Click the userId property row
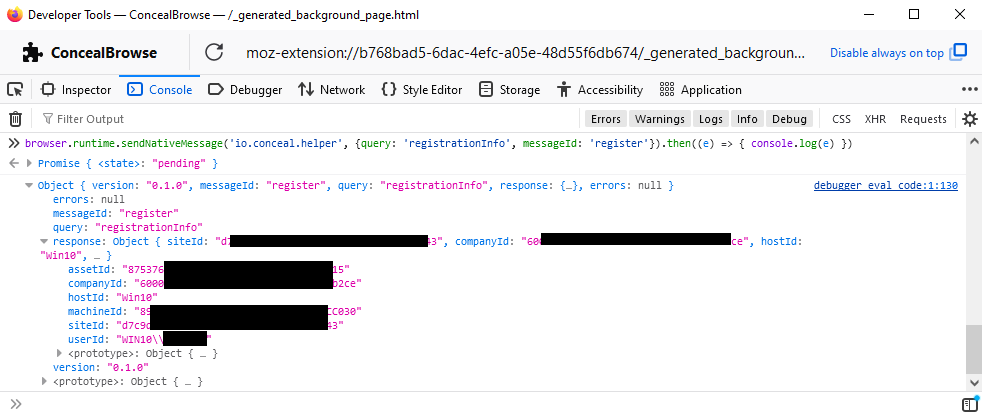The height and width of the screenshot is (417, 982). [140, 339]
